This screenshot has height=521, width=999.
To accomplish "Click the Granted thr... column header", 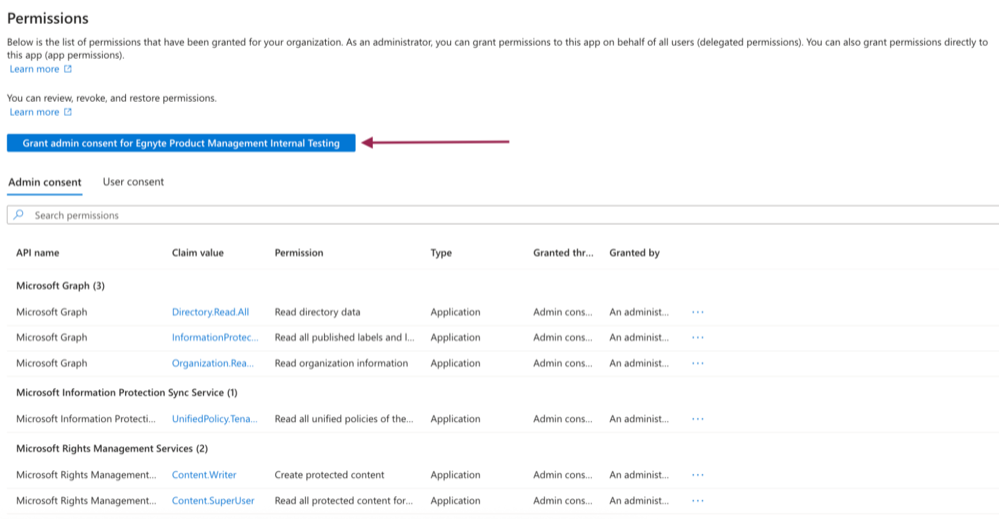I will tap(563, 253).
